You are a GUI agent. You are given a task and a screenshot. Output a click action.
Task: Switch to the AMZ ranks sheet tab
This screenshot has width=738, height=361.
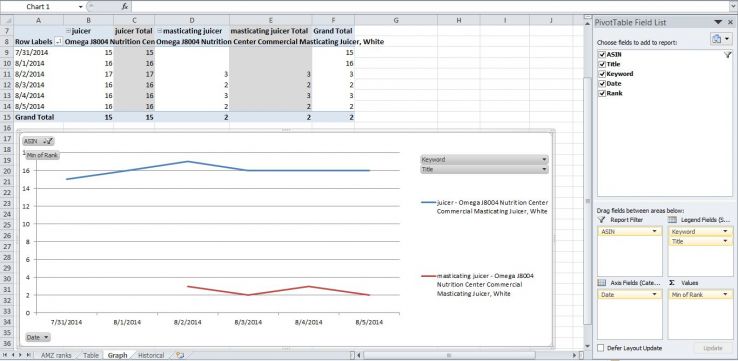[x=56, y=355]
